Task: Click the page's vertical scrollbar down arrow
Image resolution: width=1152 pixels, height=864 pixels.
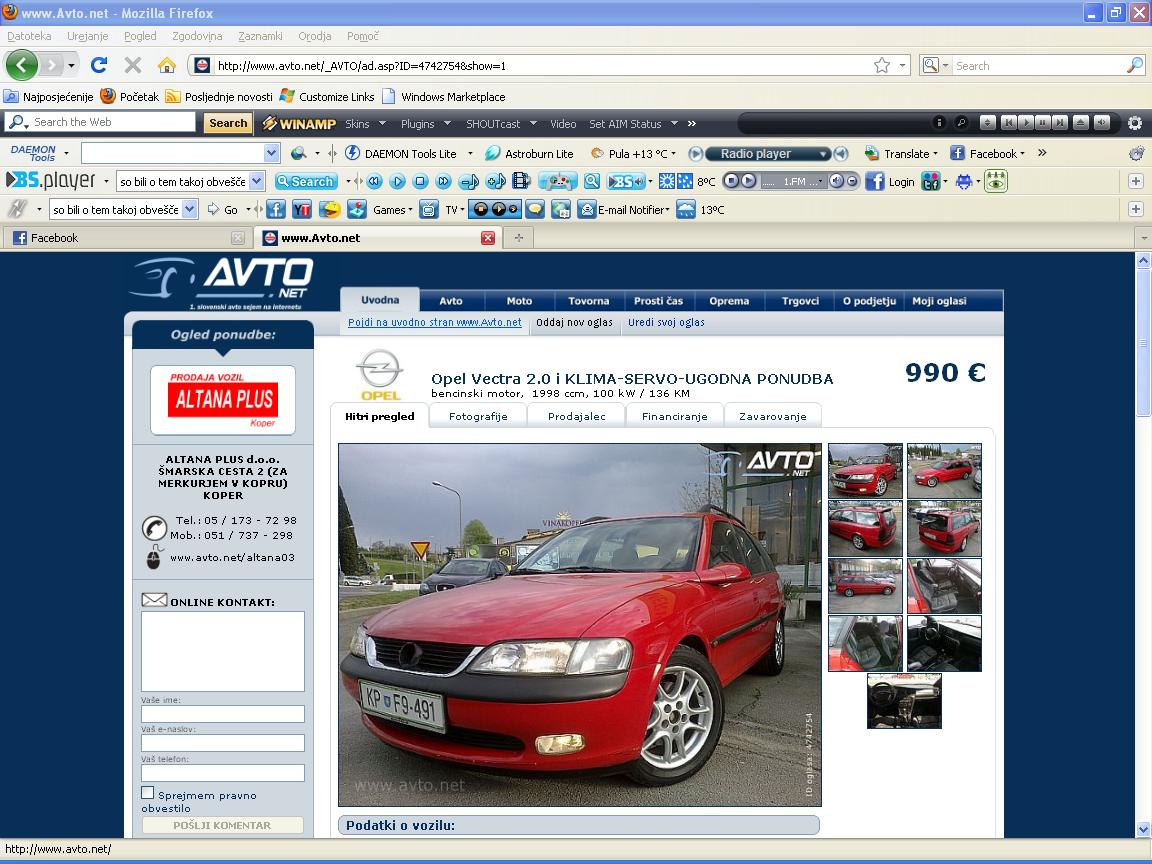Action: pyautogui.click(x=1143, y=829)
